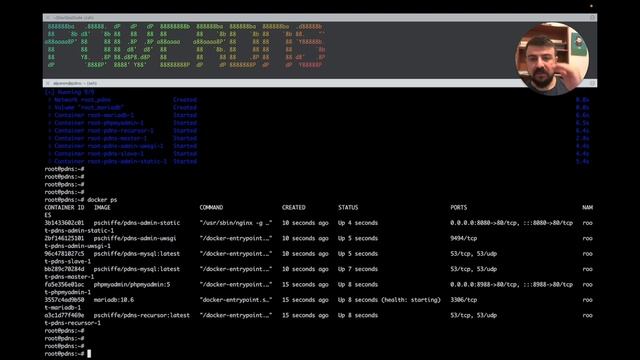The width and height of the screenshot is (640, 360).
Task: Click the PORTS column header
Action: pos(458,208)
